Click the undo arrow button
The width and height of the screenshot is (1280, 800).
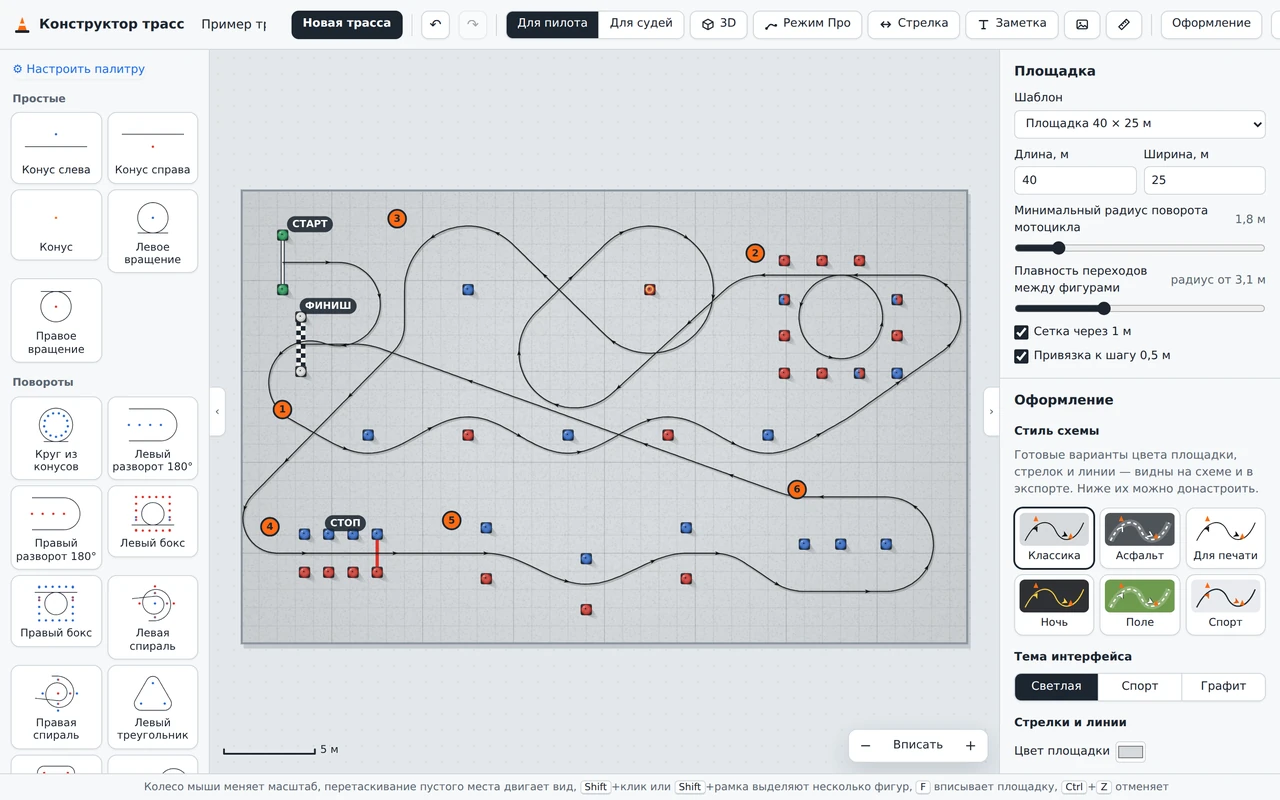[435, 25]
